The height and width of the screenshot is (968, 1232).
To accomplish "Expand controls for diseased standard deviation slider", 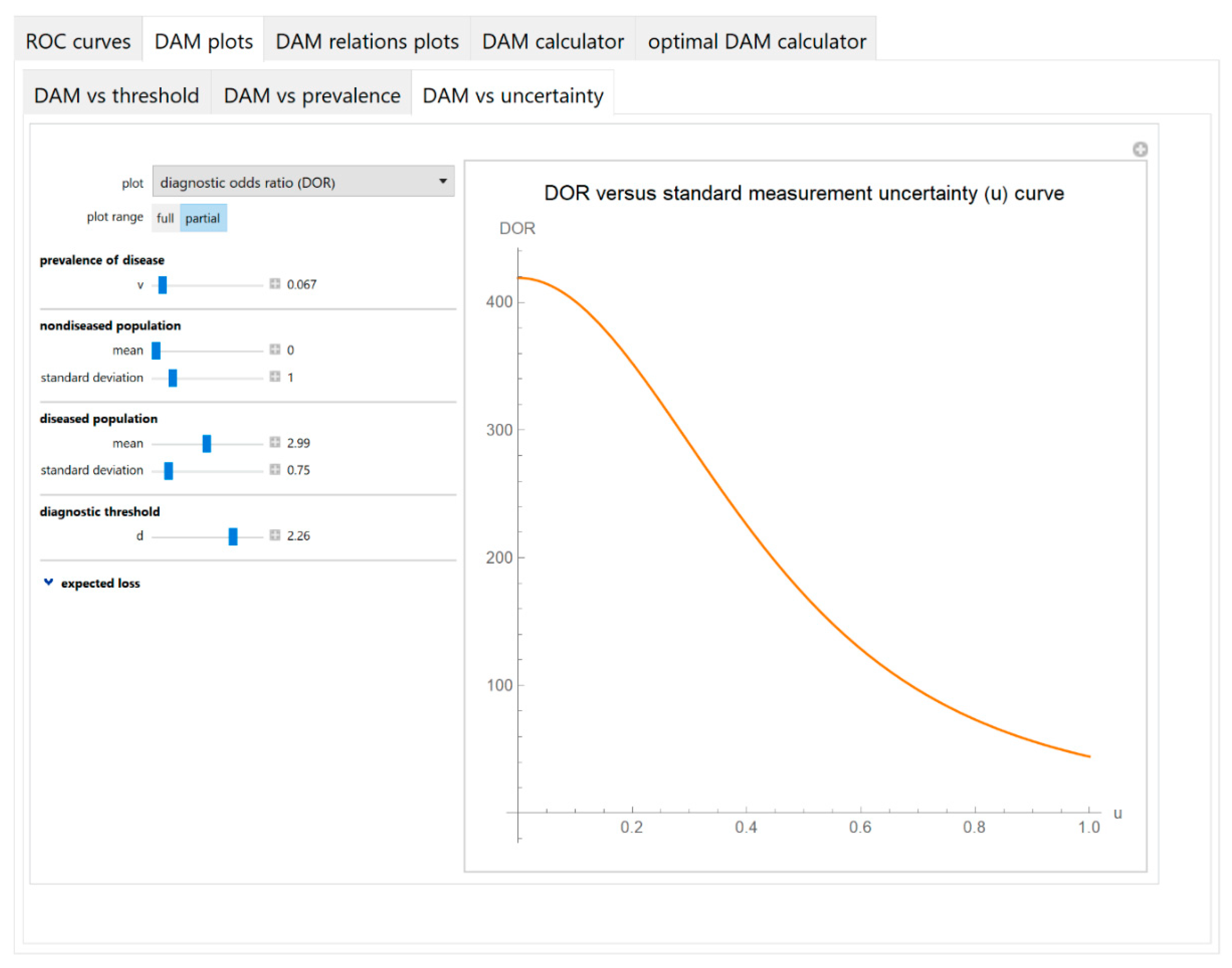I will [275, 469].
